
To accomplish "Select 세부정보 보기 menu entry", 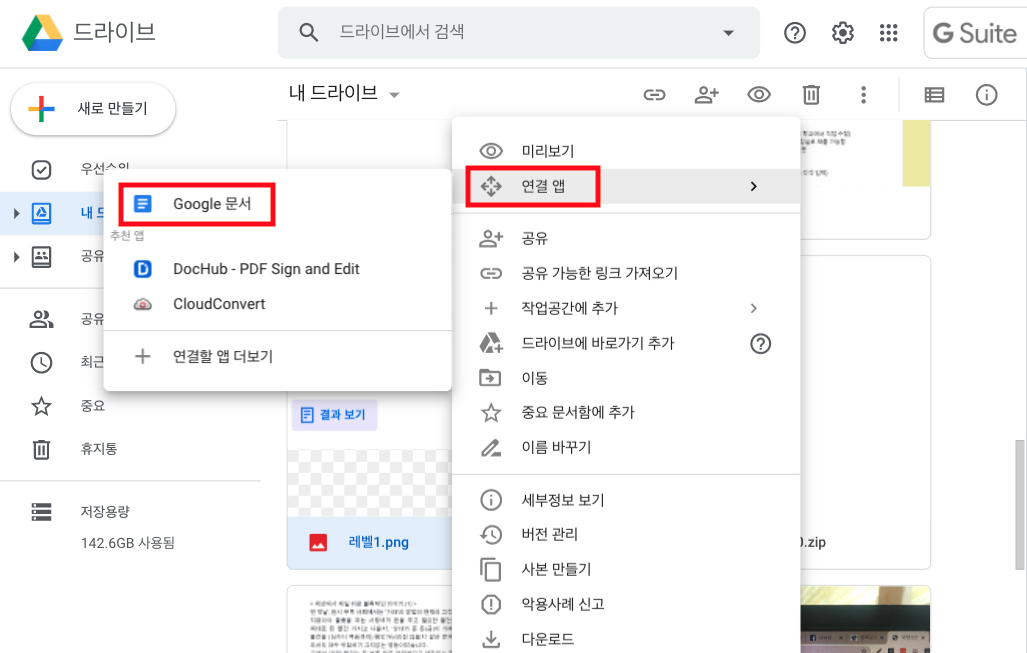I will pyautogui.click(x=626, y=500).
